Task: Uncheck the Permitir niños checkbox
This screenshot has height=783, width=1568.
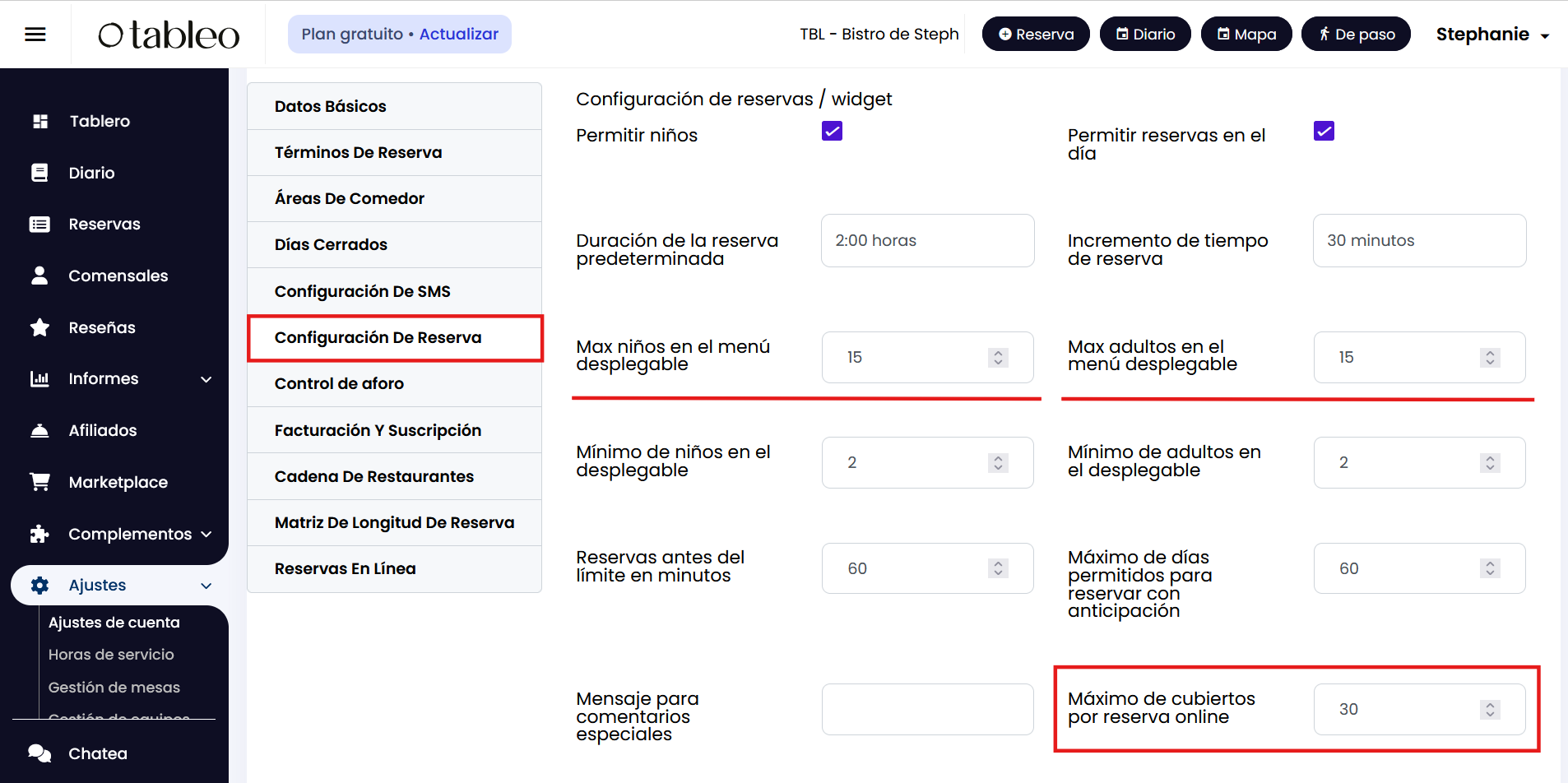Action: coord(832,132)
